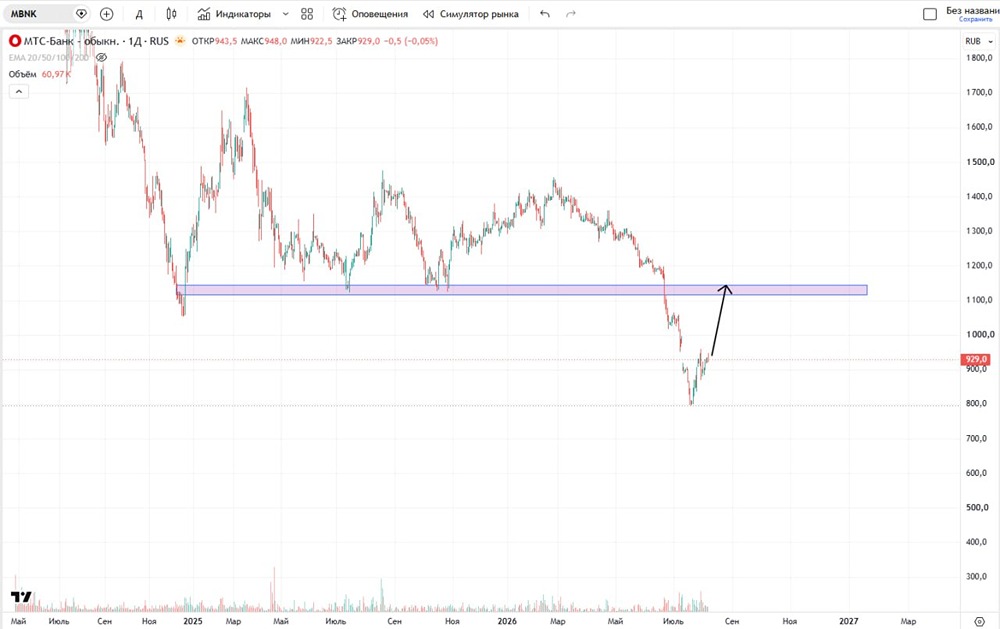Collapse the indicator legend with chevron
This screenshot has height=629, width=1000.
click(x=18, y=92)
